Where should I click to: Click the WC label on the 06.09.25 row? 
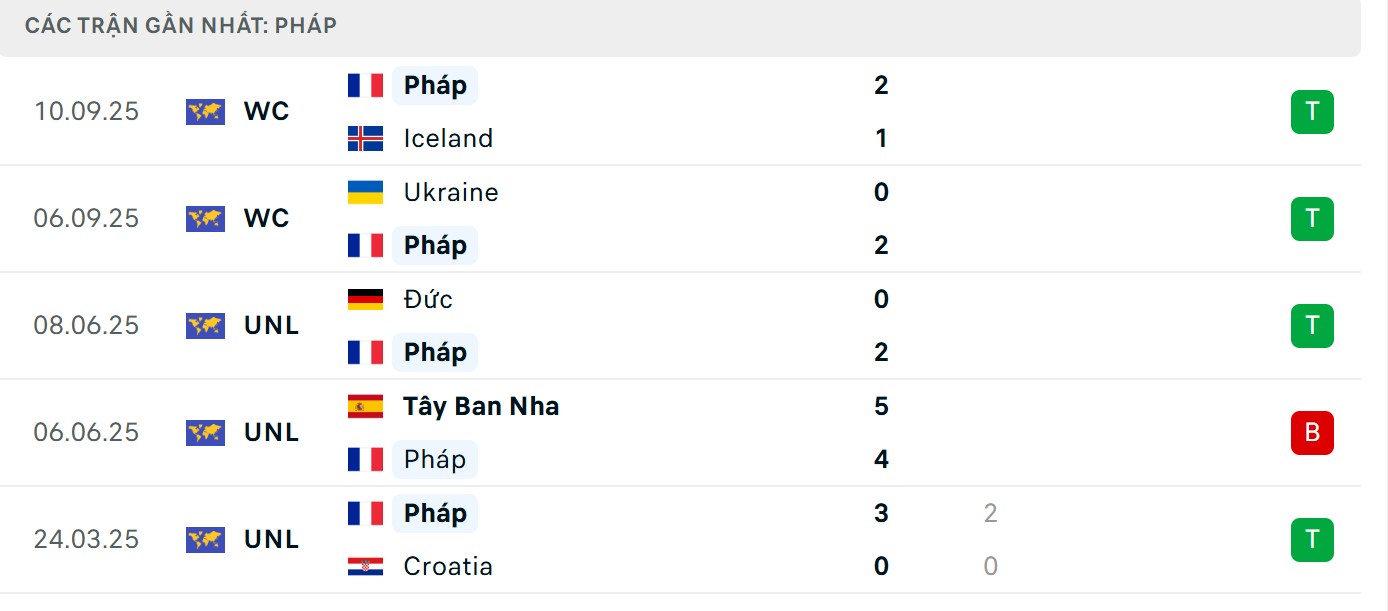pos(266,218)
